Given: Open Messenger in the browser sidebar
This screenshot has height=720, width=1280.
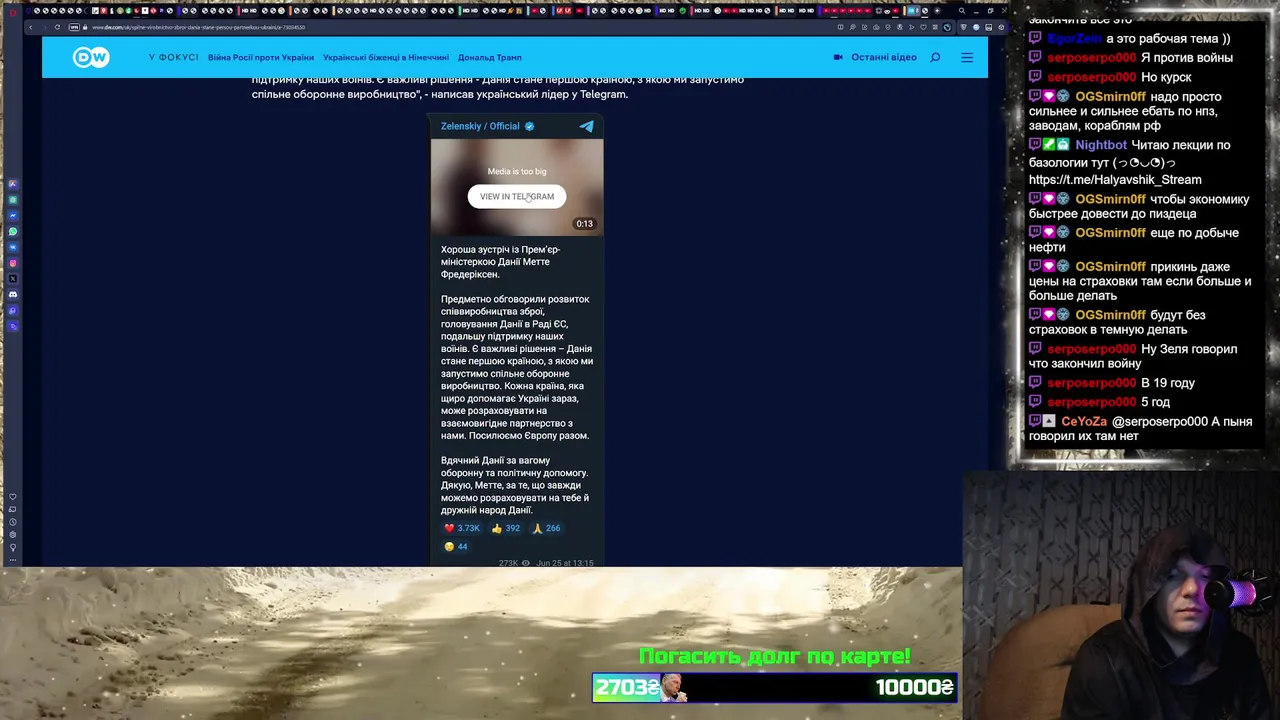Looking at the screenshot, I should [x=13, y=215].
